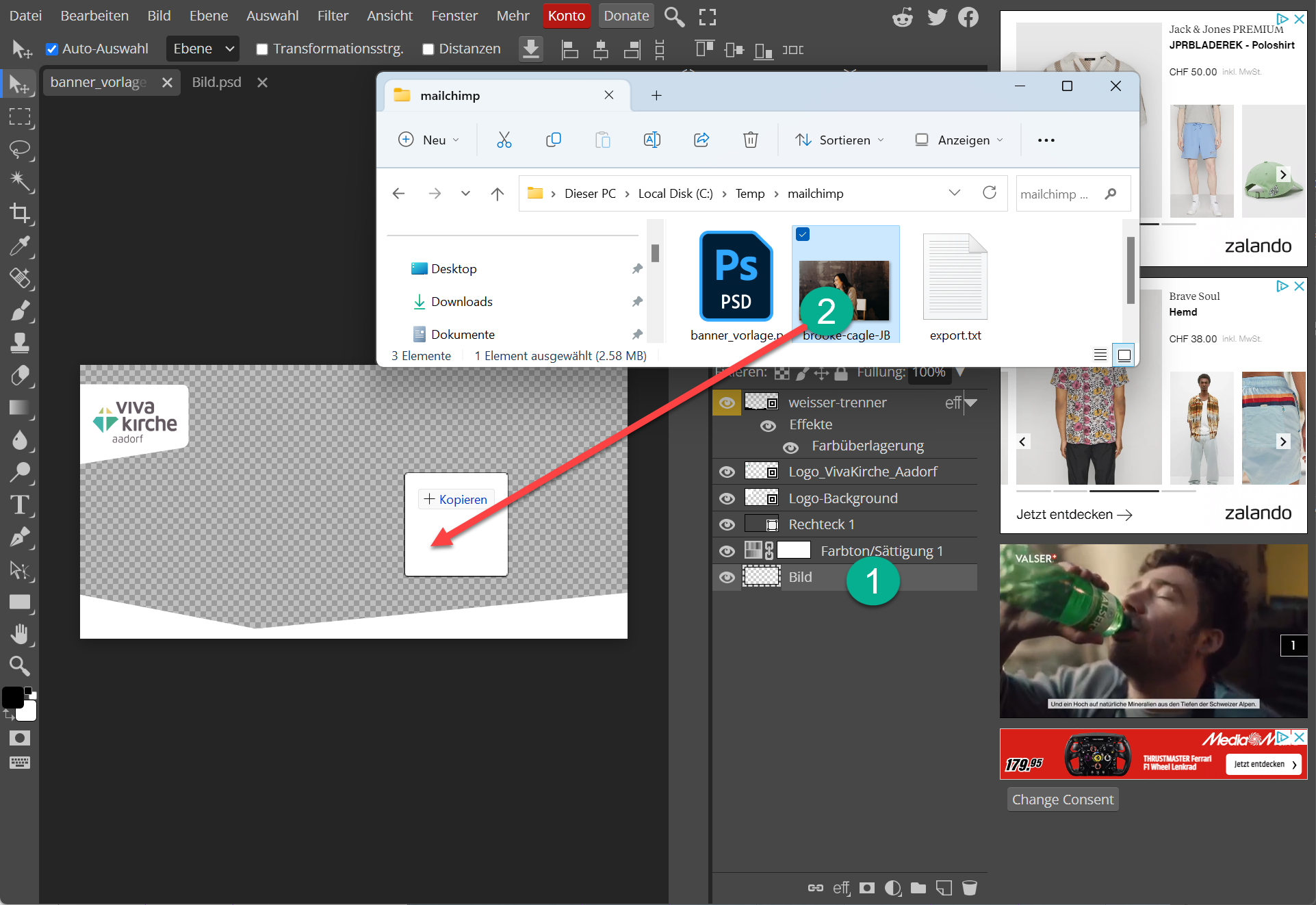This screenshot has height=905, width=1316.
Task: Select the Text tool
Action: pyautogui.click(x=20, y=505)
